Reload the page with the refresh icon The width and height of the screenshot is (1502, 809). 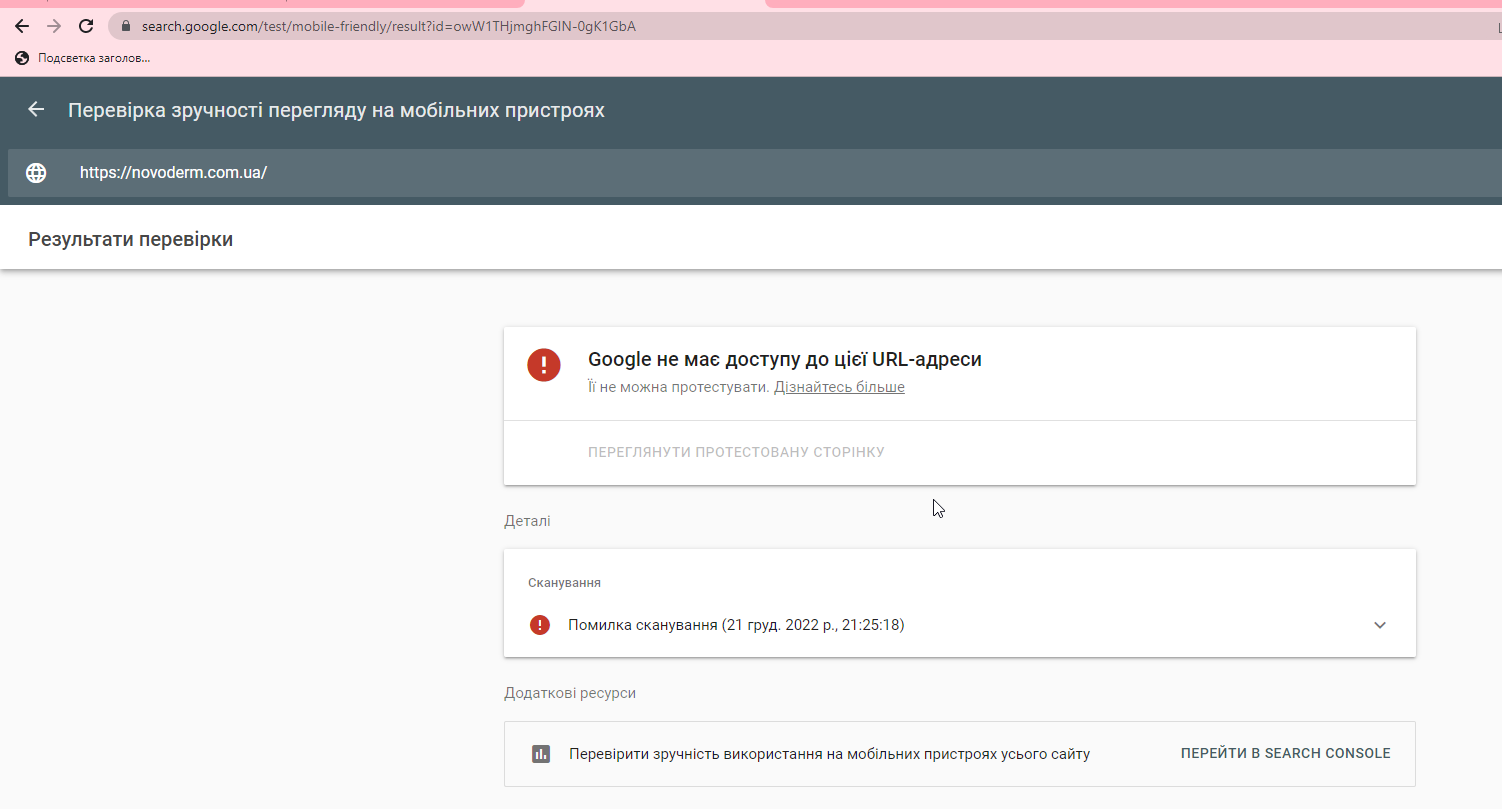click(86, 26)
